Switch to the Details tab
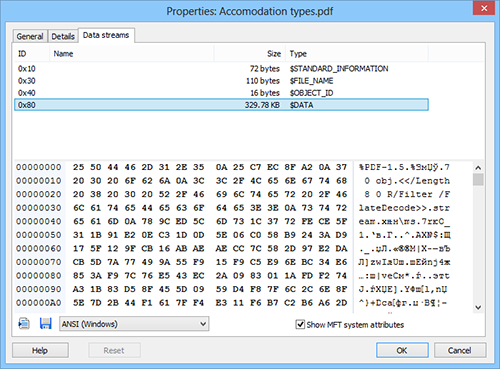Screen dimensions: 500x369 pyautogui.click(x=63, y=36)
